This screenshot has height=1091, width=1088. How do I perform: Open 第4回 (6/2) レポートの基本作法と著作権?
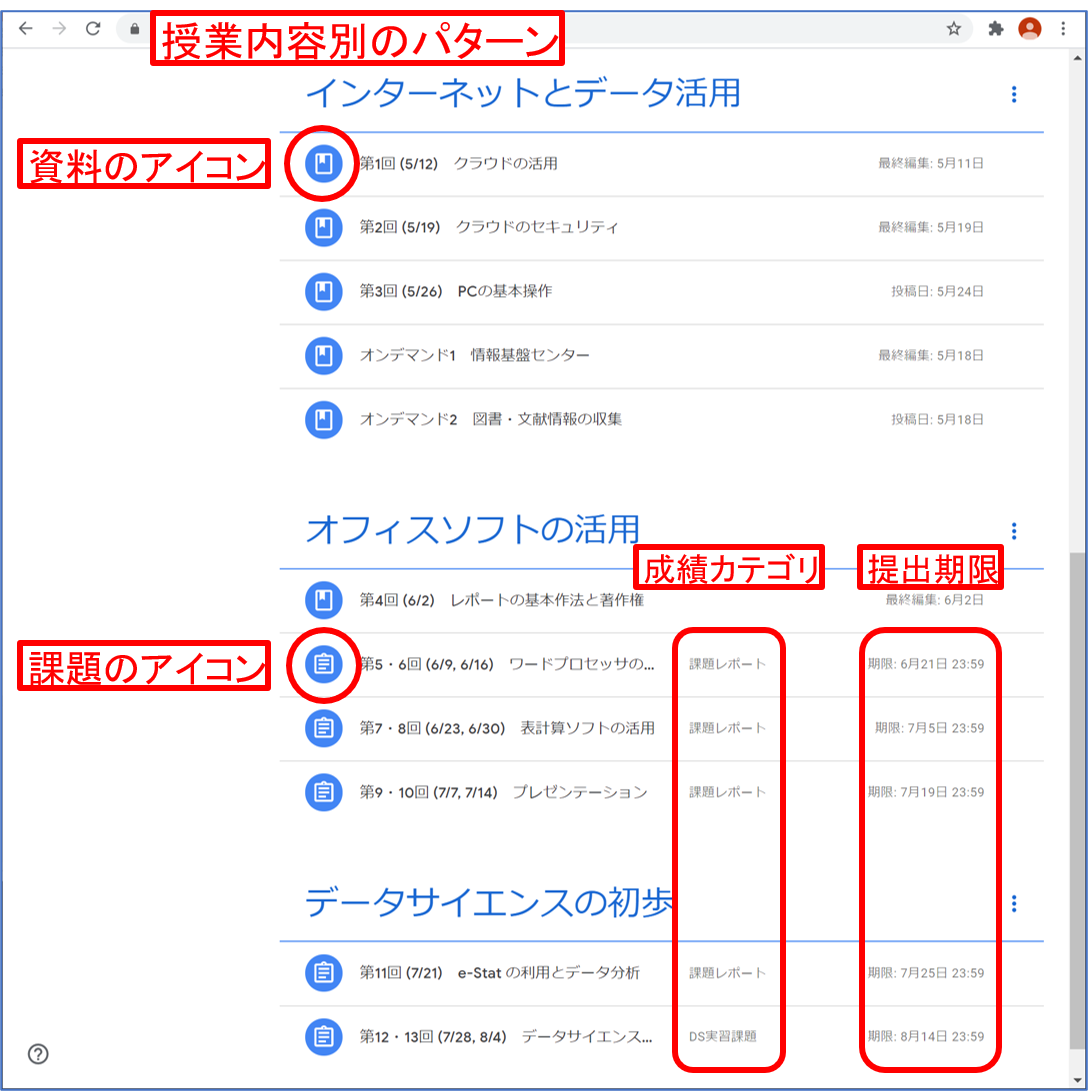[502, 600]
